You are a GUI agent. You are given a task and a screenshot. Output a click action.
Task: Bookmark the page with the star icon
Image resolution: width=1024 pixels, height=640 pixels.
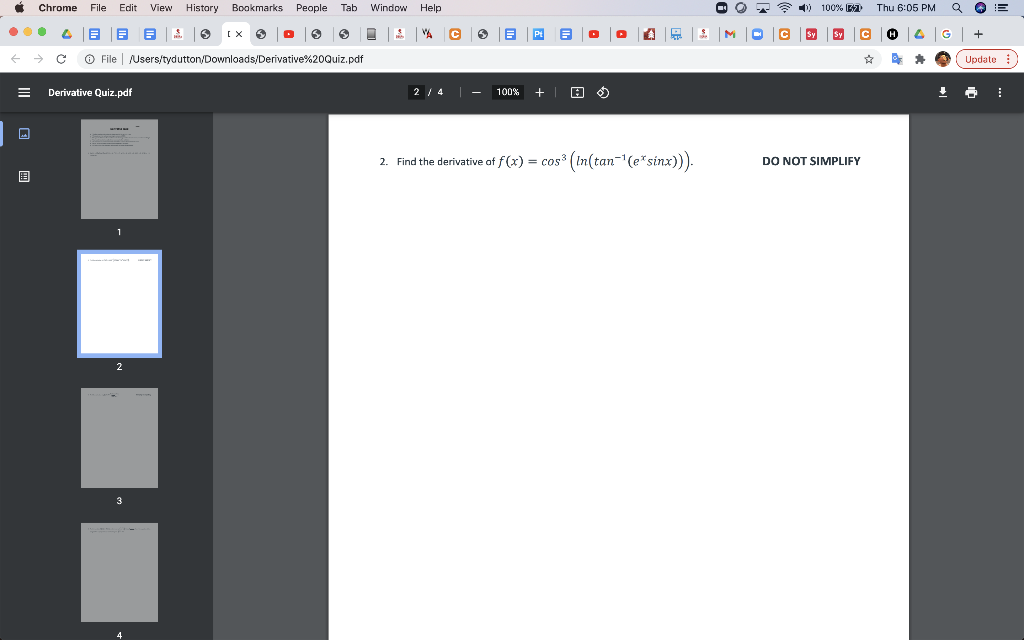tap(869, 58)
